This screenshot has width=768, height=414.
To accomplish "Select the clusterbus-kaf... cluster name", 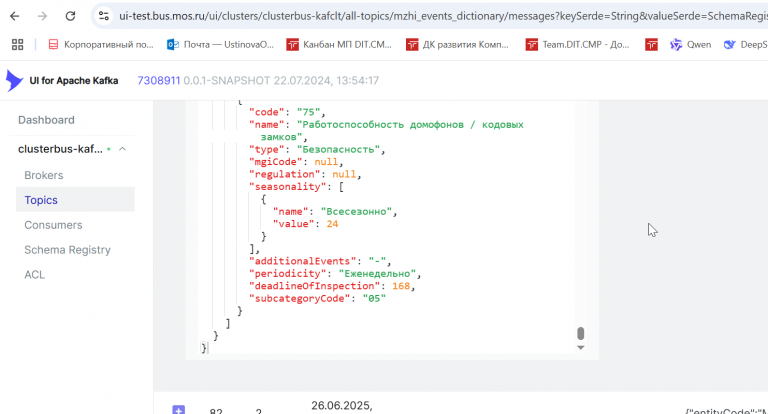I will coord(60,149).
